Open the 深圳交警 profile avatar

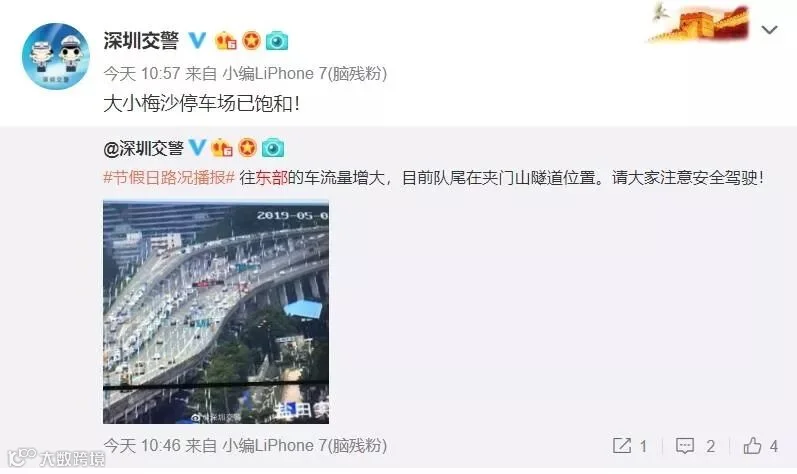click(56, 56)
